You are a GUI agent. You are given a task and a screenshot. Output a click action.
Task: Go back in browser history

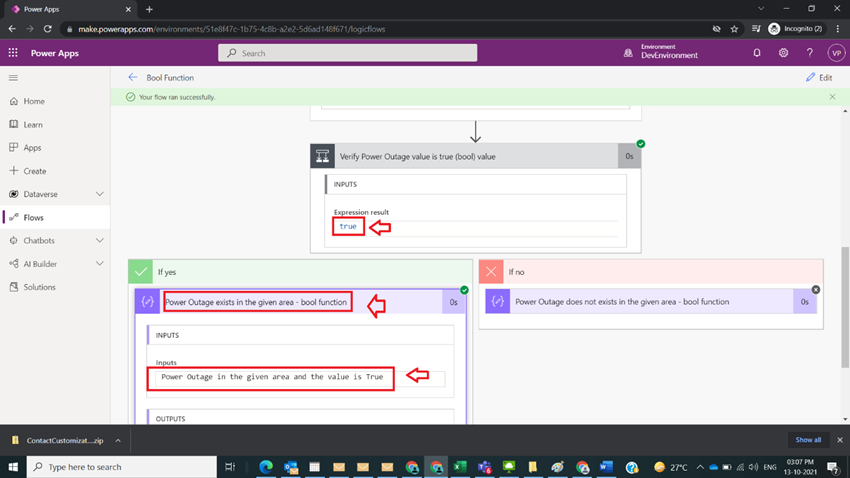pos(12,29)
